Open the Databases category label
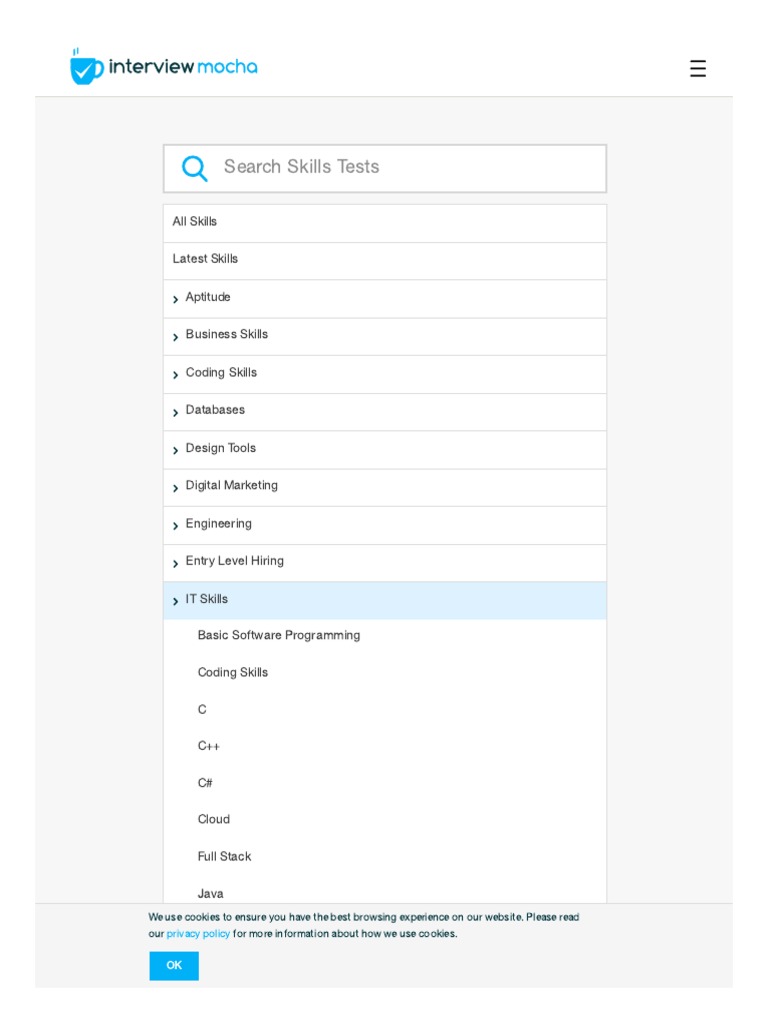 click(x=215, y=410)
